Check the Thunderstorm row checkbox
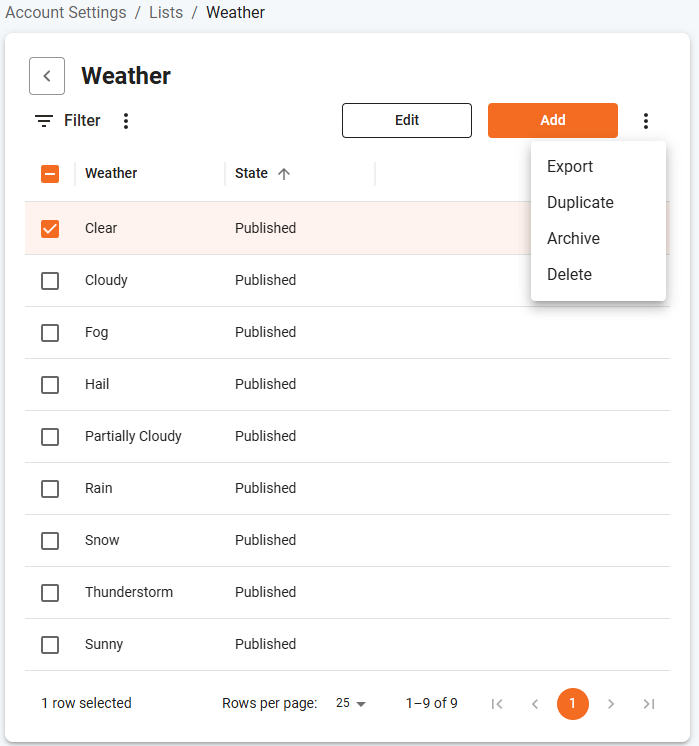699x746 pixels. coord(50,593)
